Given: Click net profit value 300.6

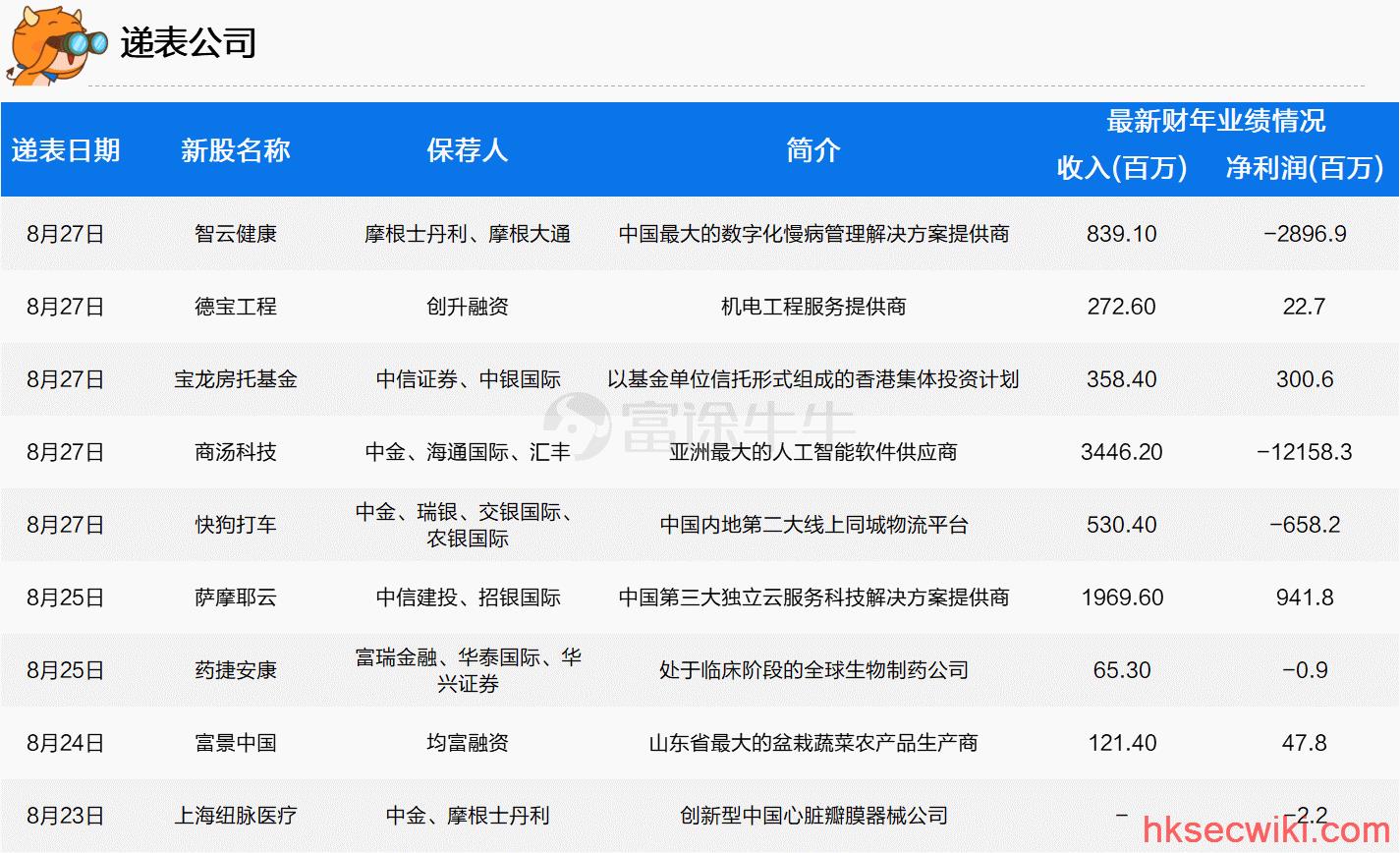Looking at the screenshot, I should pos(1305,379).
